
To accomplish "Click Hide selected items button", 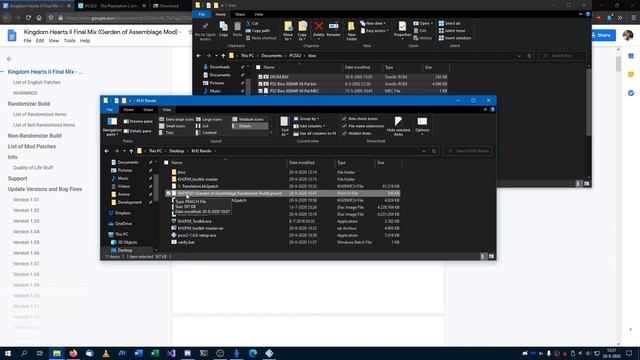I will click(x=398, y=126).
